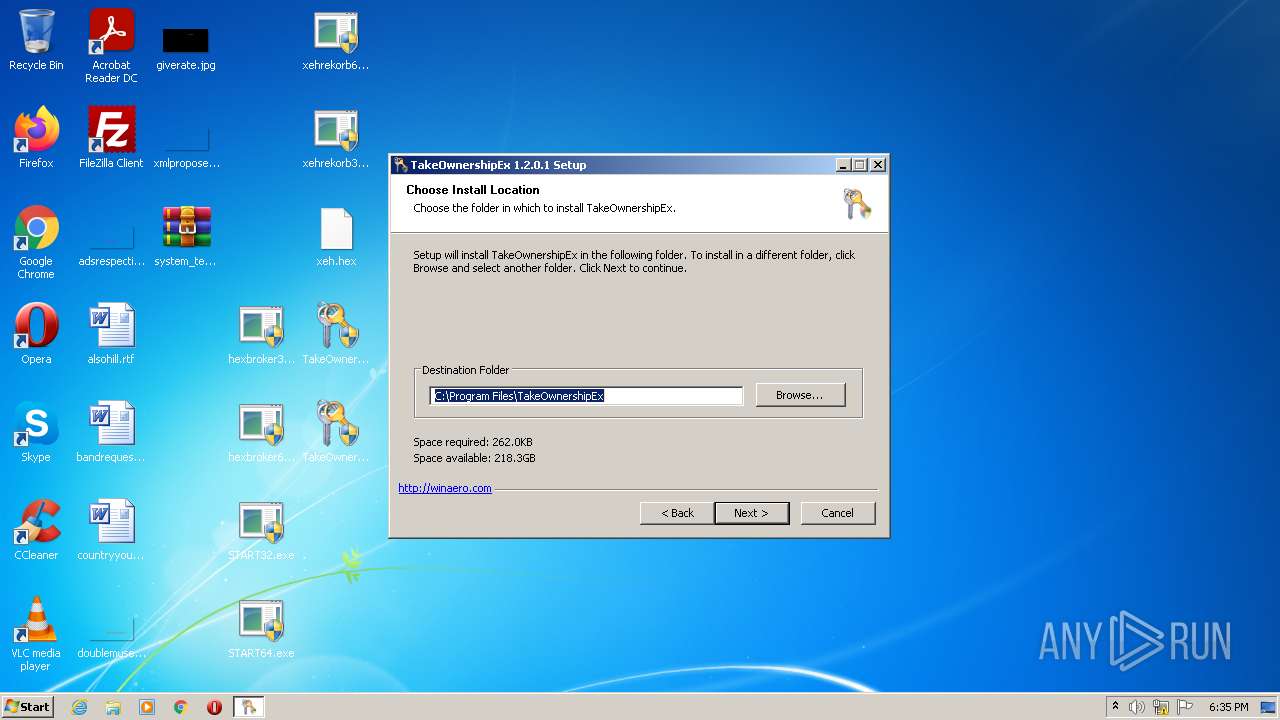
Task: Open Windows Explorer from taskbar
Action: 113,707
